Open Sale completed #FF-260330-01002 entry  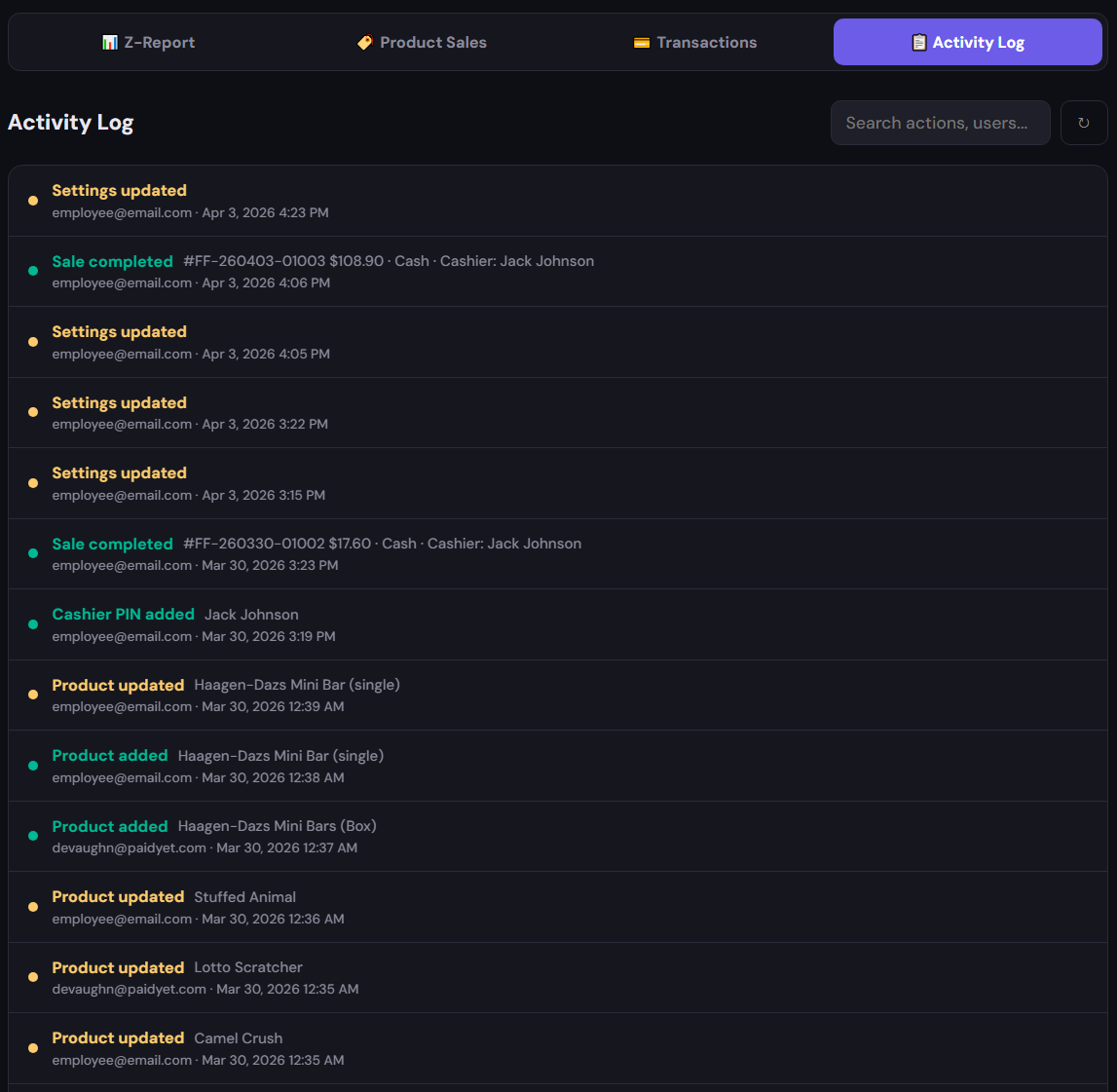558,554
